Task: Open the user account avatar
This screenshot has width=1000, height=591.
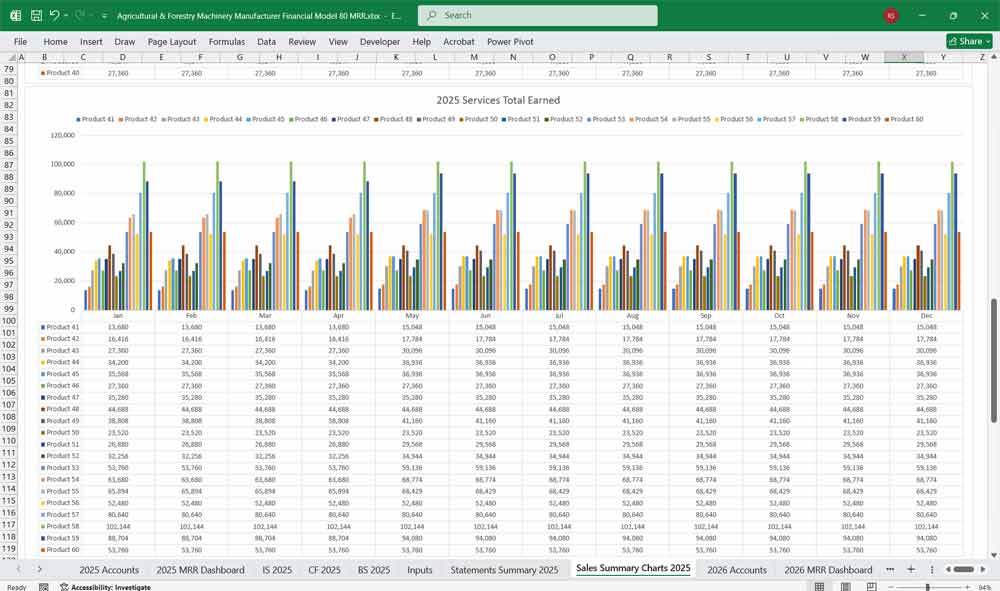Action: point(891,16)
